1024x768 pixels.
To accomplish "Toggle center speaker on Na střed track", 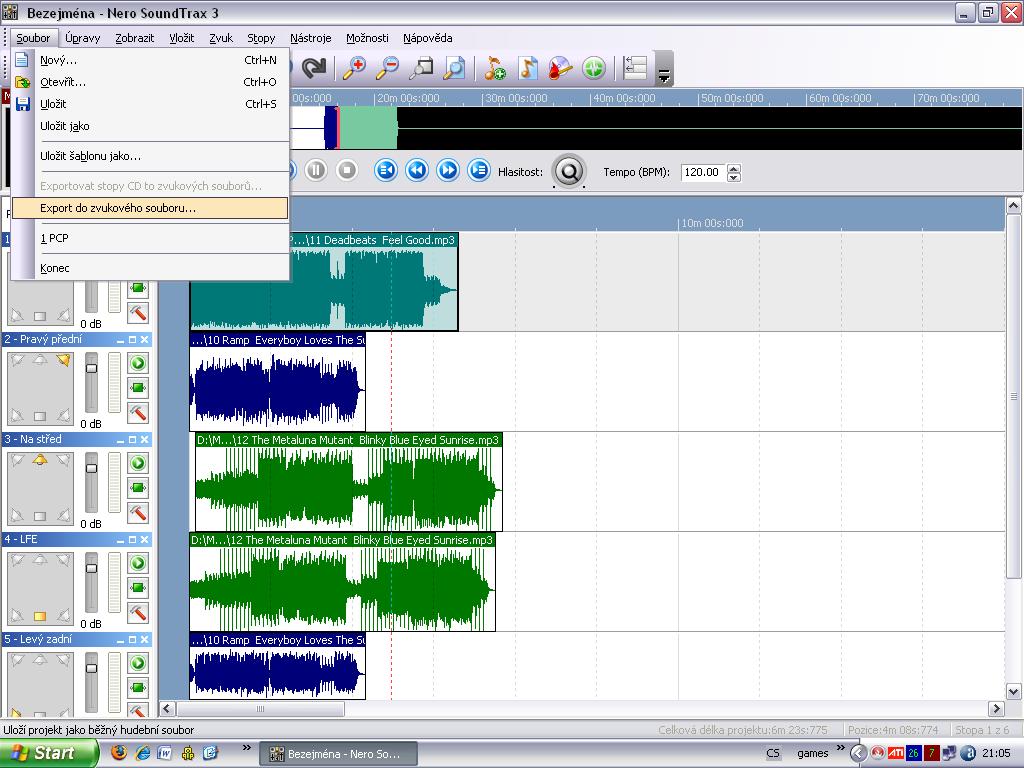I will (40, 460).
